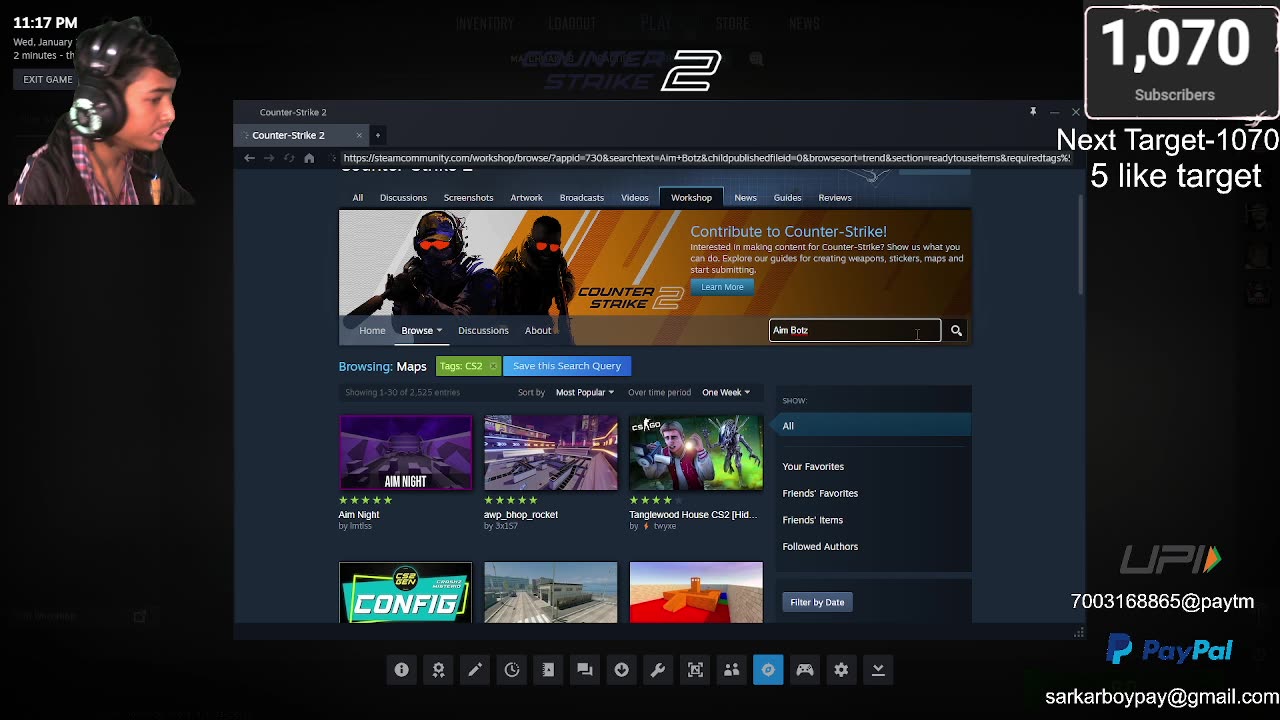Click Save this Search Query button
The width and height of the screenshot is (1280, 720).
tap(567, 366)
